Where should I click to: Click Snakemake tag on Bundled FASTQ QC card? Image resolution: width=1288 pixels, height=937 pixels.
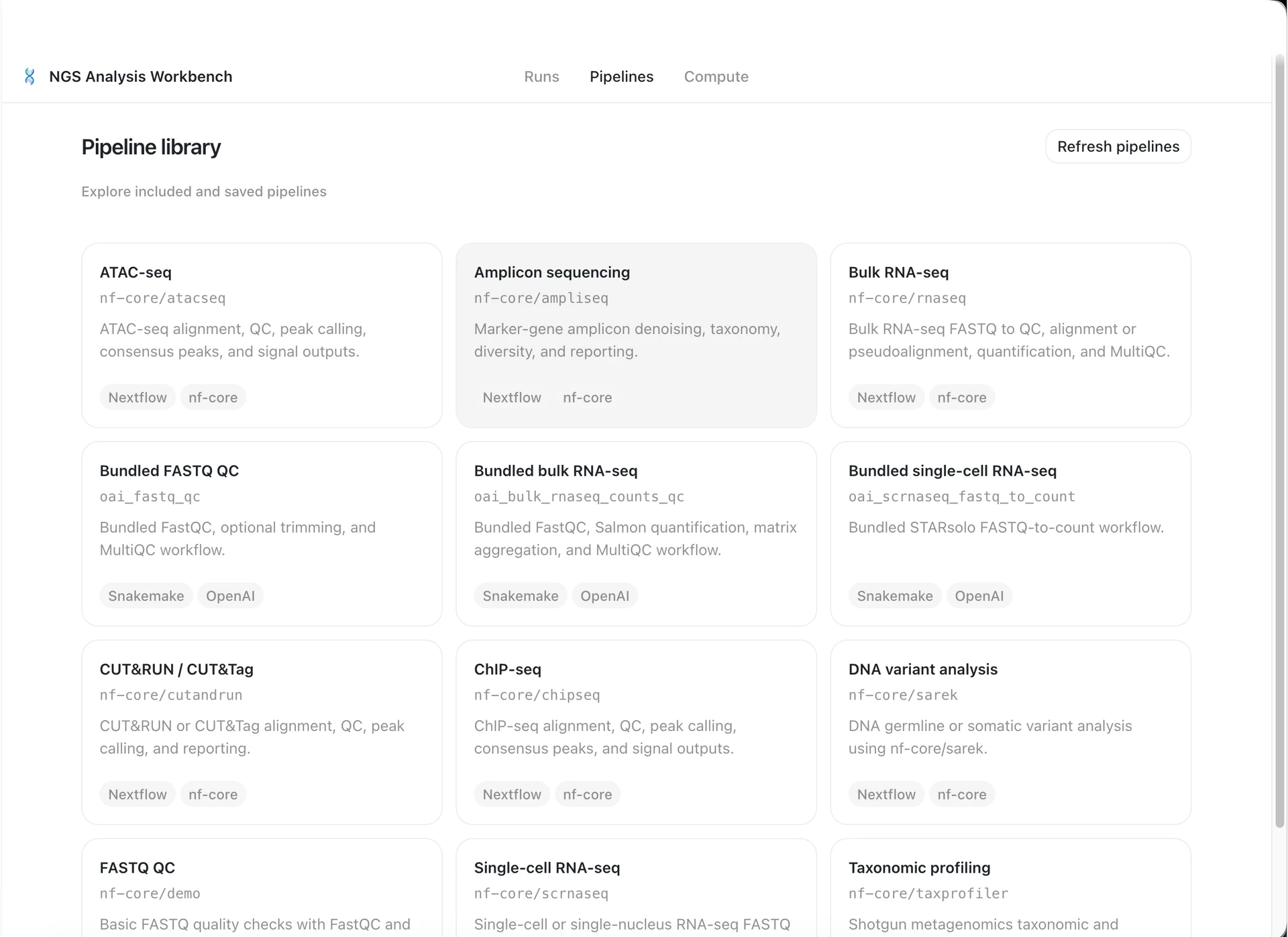coord(146,596)
